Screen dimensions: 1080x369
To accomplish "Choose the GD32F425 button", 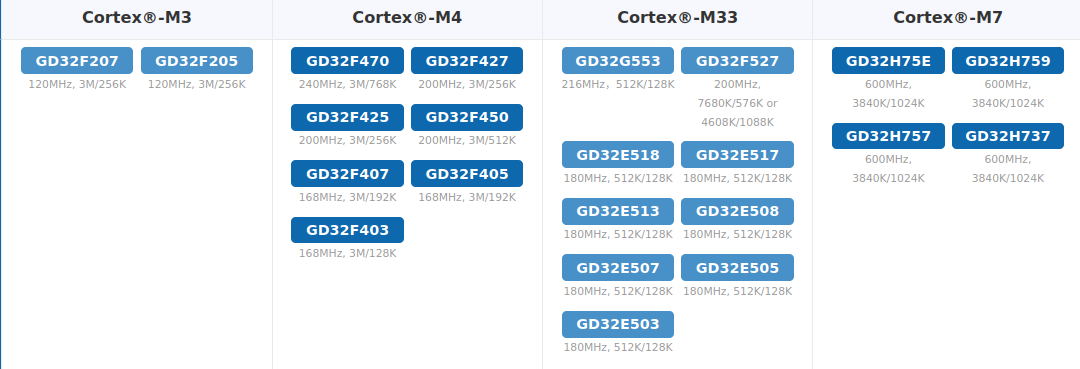I will [x=347, y=117].
